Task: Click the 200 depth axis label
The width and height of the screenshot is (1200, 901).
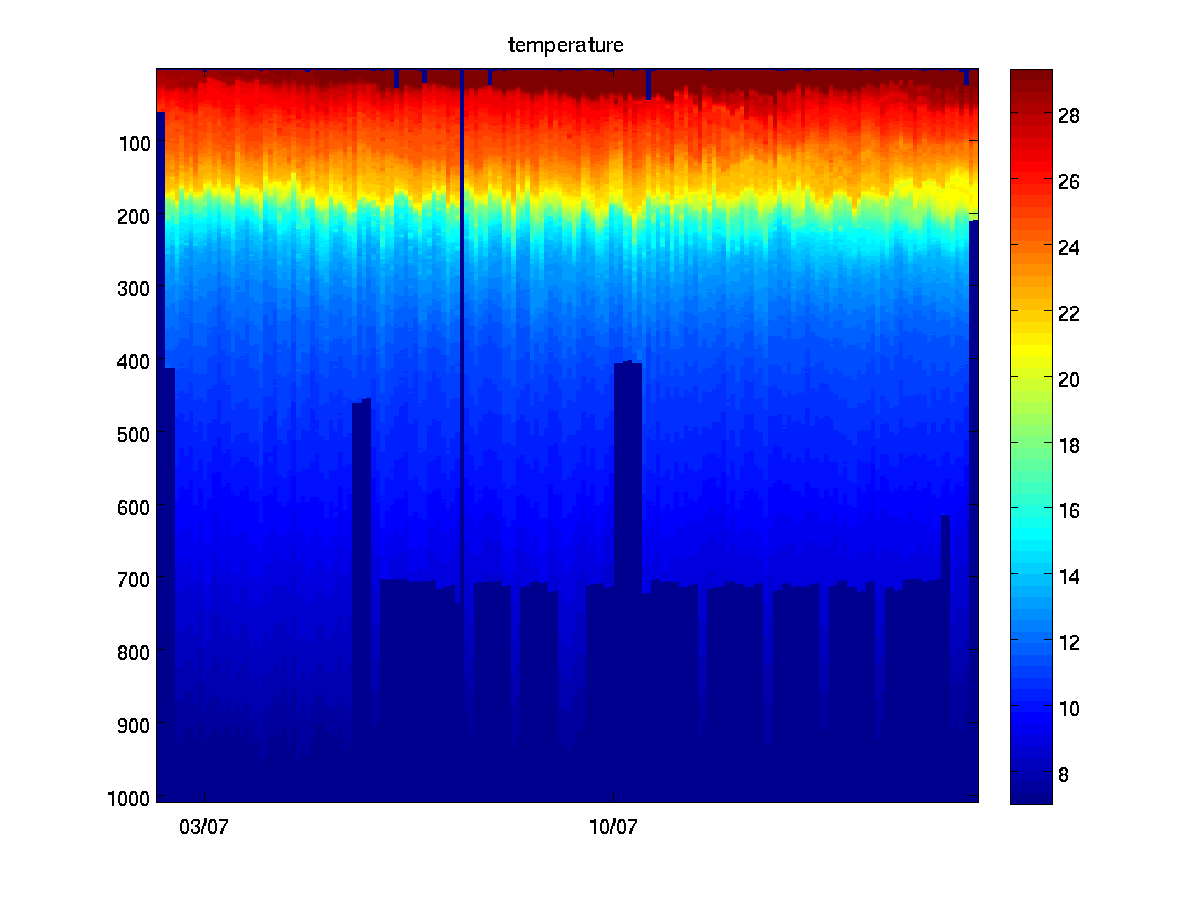Action: pyautogui.click(x=133, y=215)
